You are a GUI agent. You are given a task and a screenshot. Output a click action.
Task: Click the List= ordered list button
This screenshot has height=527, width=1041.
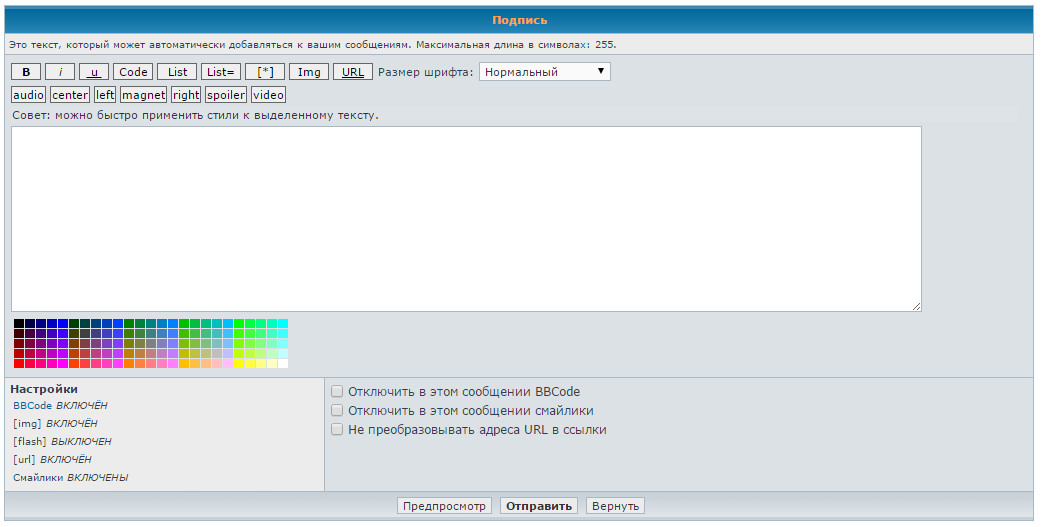click(220, 72)
